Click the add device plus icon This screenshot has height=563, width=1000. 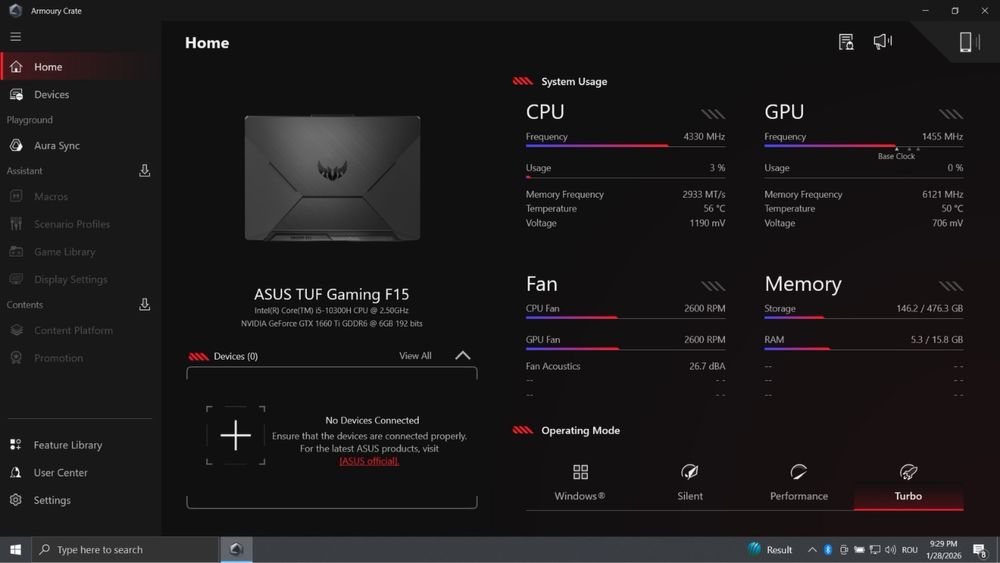235,435
